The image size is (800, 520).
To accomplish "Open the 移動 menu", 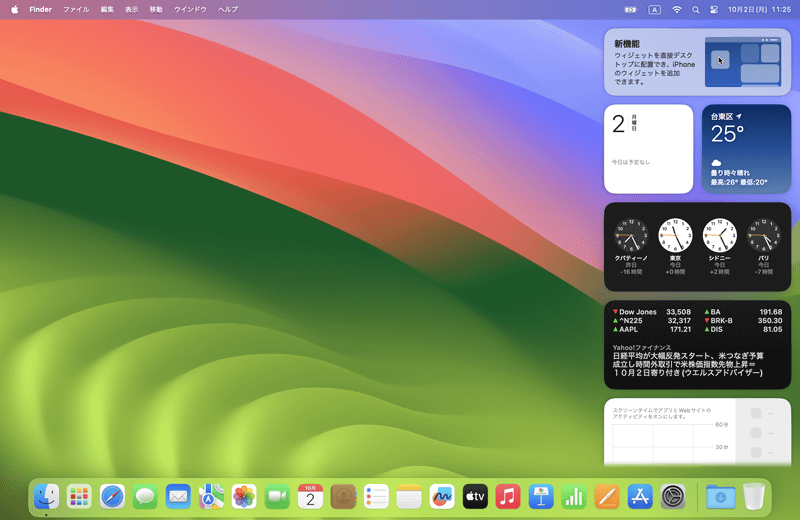I will point(156,9).
